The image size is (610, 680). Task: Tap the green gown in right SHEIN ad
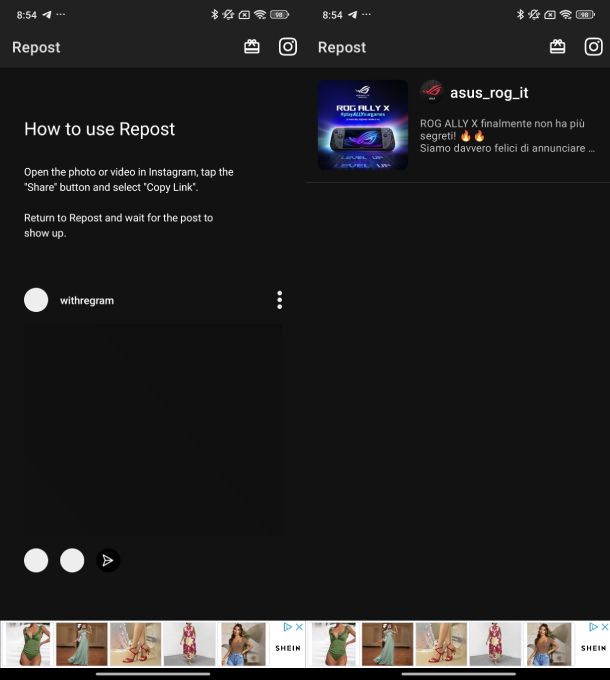coord(387,644)
